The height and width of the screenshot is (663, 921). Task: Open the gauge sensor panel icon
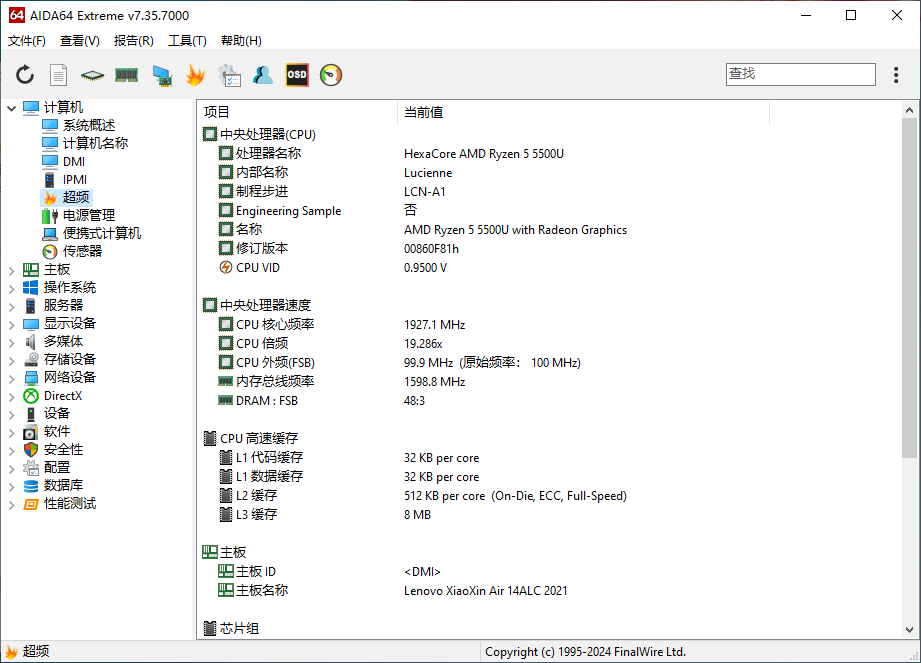coord(331,75)
